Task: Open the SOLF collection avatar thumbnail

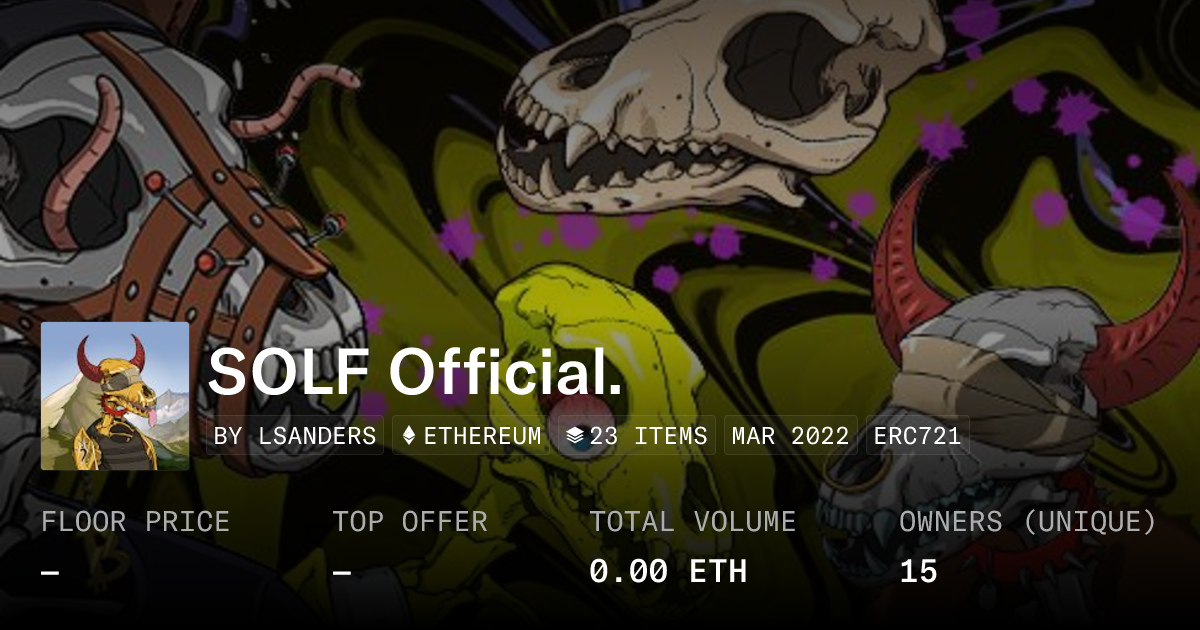Action: coord(115,396)
